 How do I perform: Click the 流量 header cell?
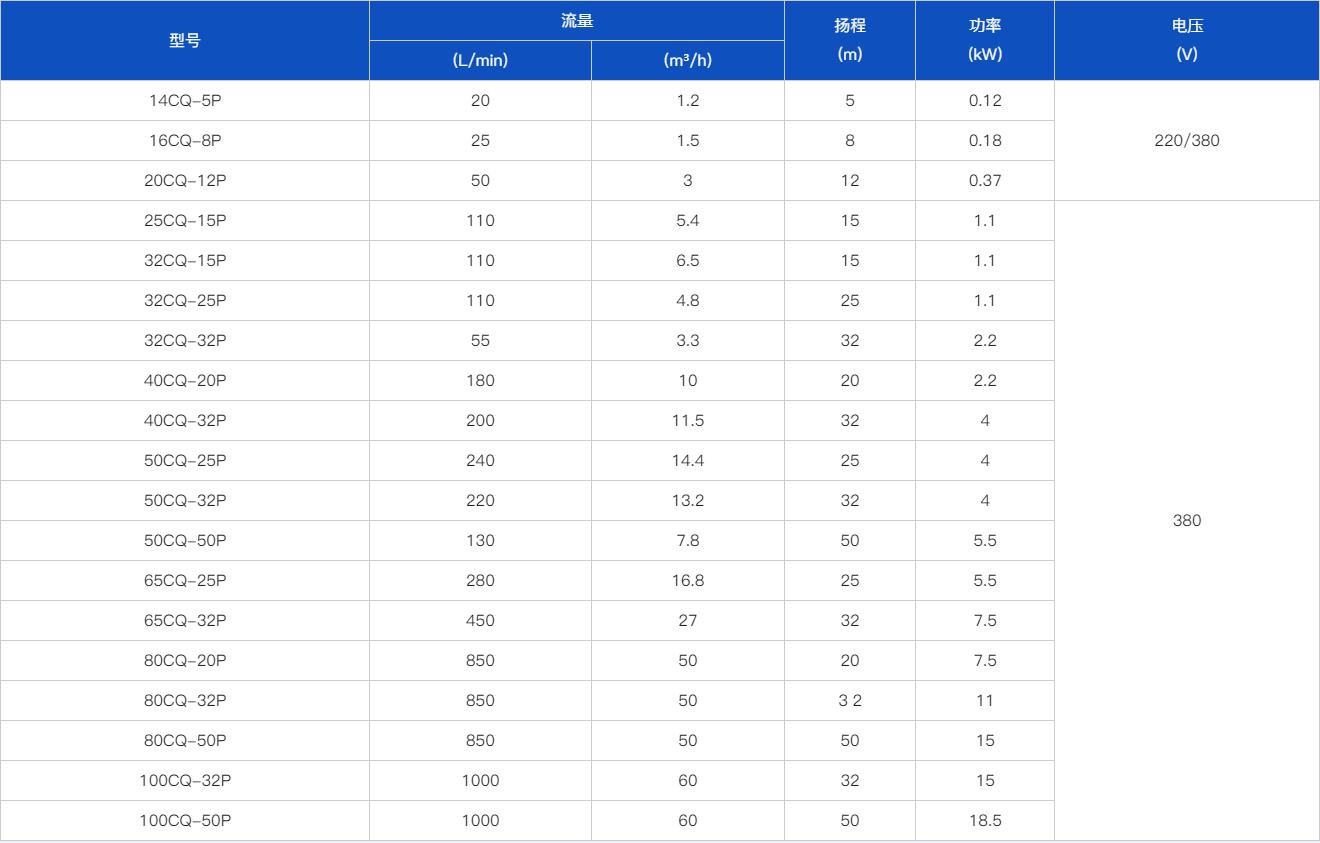tap(577, 21)
